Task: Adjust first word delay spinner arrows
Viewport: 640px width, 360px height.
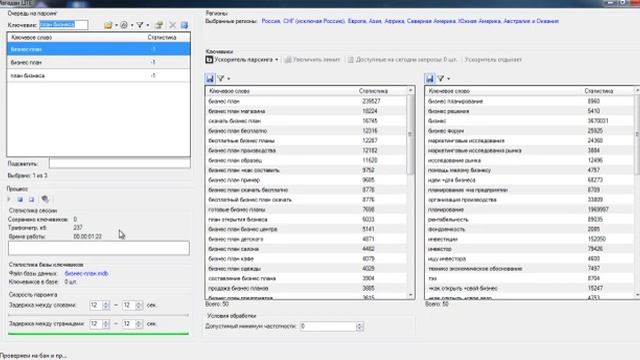Action: pyautogui.click(x=106, y=305)
